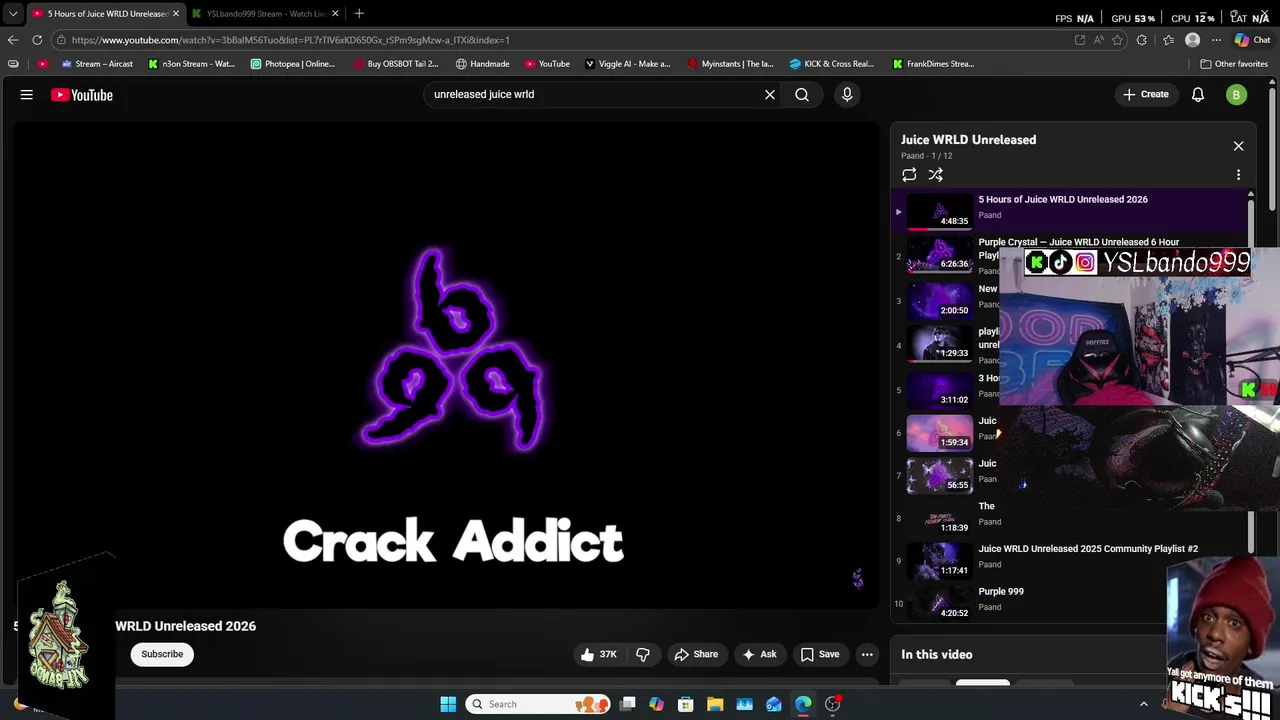
Task: Click the Windows taskbar search box
Action: (x=540, y=704)
